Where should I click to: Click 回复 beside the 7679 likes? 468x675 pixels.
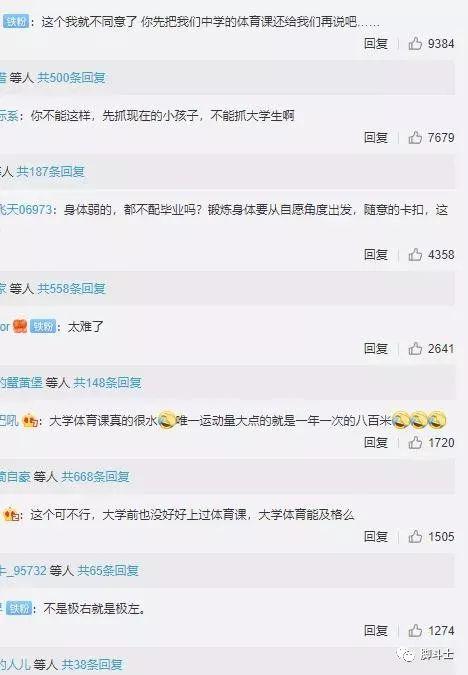[x=376, y=137]
